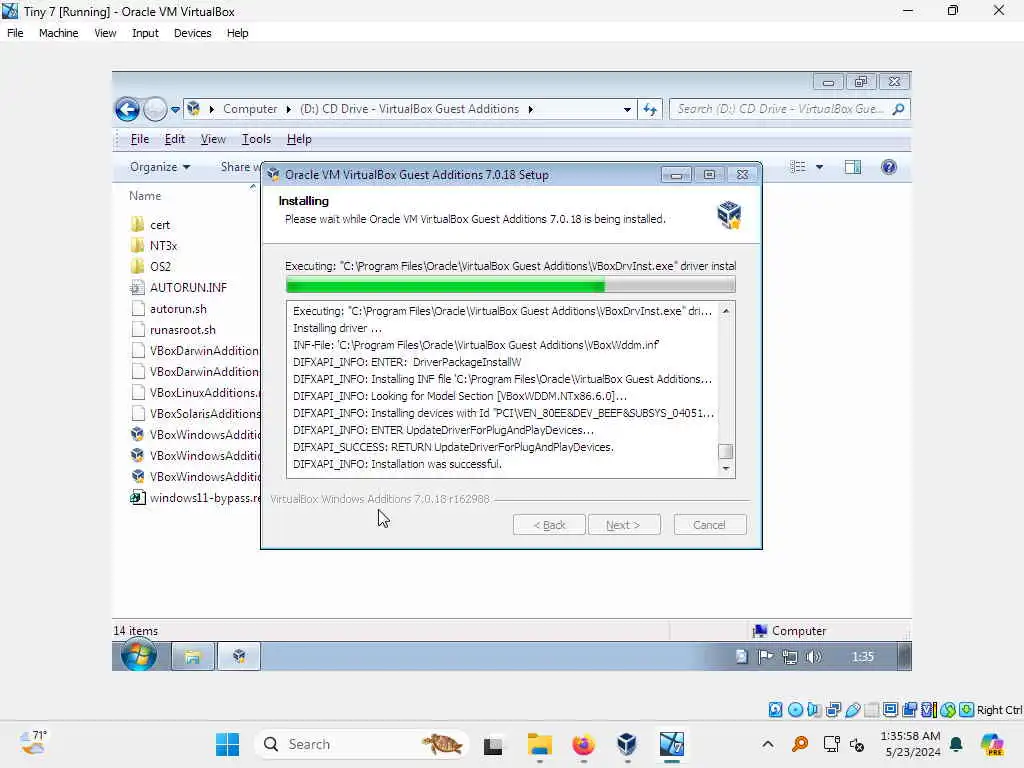Open the address bar history dropdown arrow

pyautogui.click(x=627, y=109)
